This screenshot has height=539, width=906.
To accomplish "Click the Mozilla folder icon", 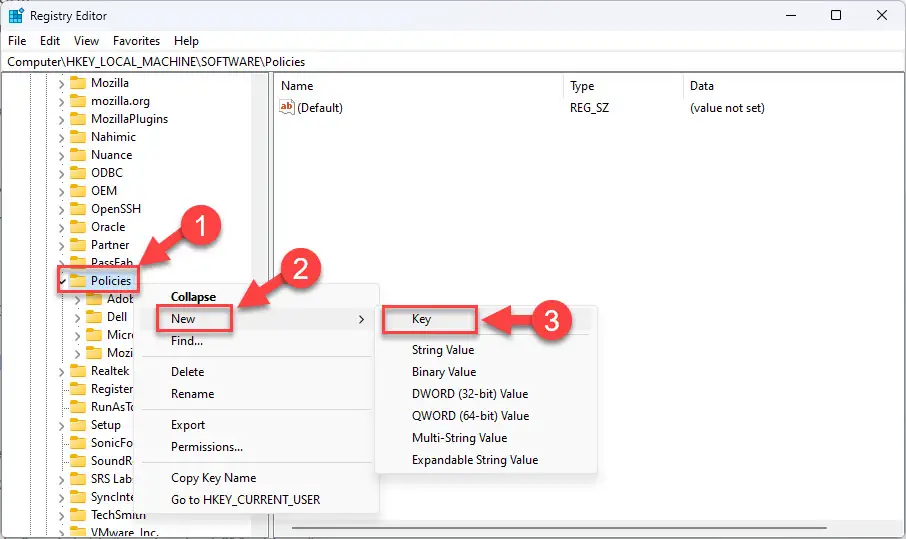I will (77, 83).
